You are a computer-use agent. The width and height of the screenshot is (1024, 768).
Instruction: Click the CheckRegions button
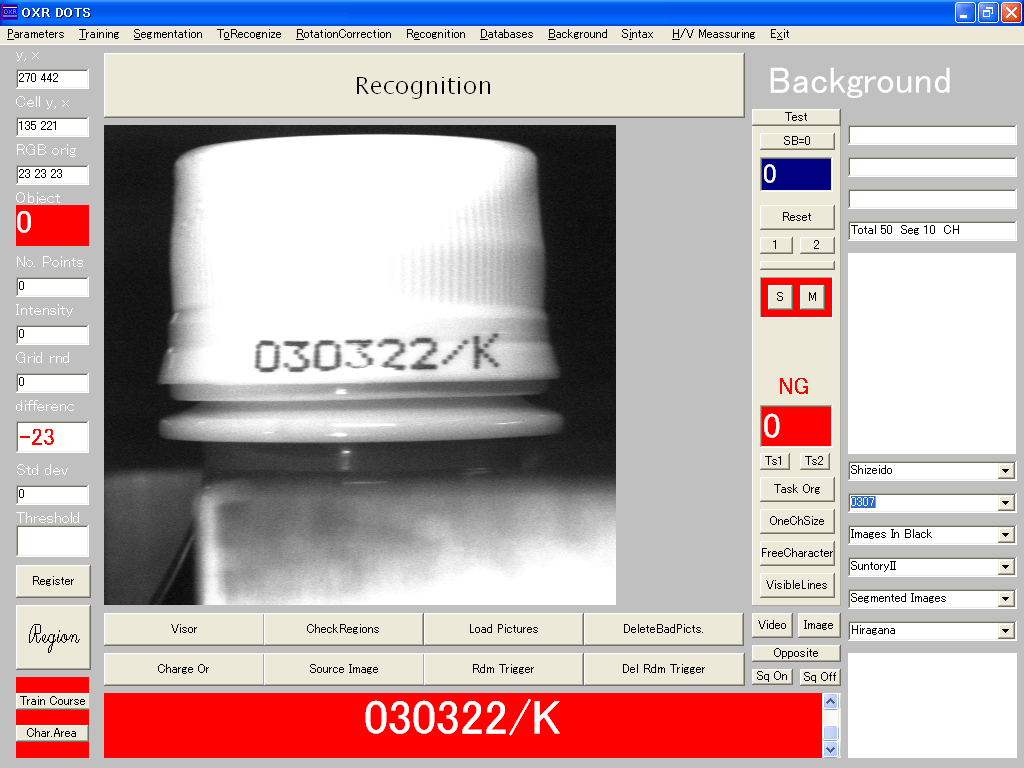[343, 629]
